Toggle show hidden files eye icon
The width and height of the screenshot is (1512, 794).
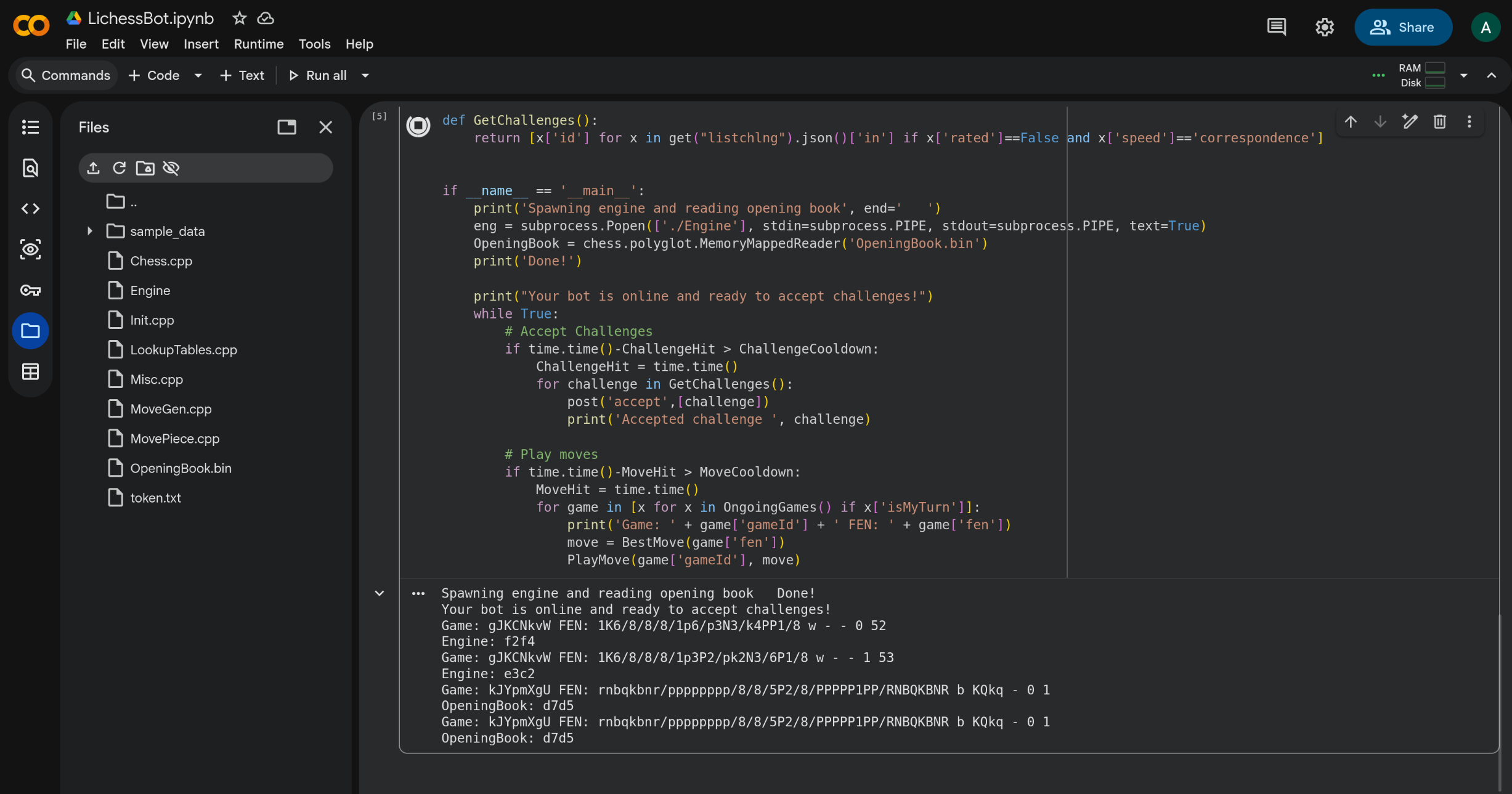(171, 168)
